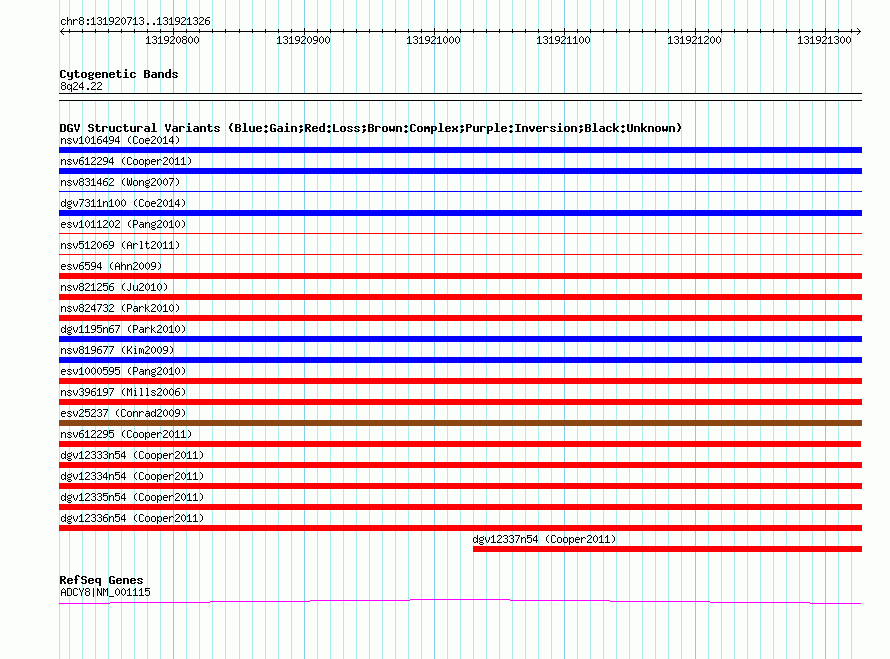The height and width of the screenshot is (659, 890).
Task: Click ruler position 131920900
Action: point(303,40)
